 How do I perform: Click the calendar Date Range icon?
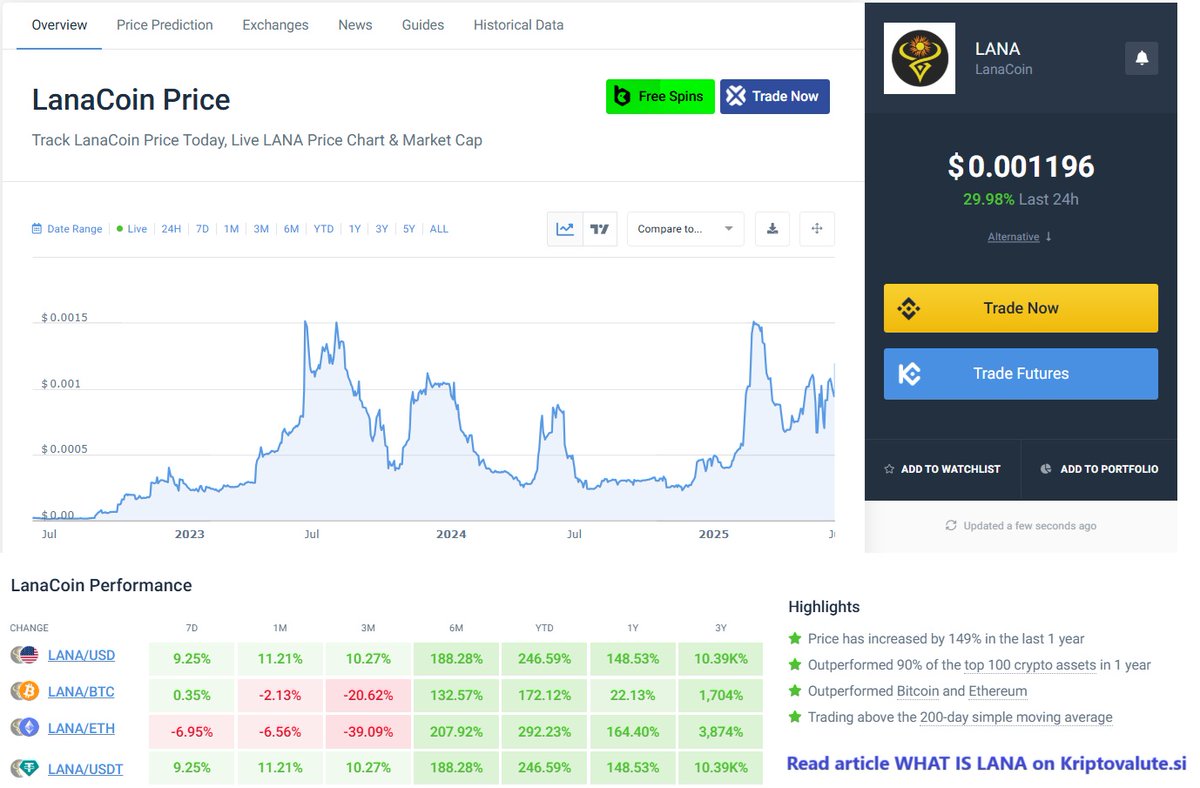tap(37, 229)
